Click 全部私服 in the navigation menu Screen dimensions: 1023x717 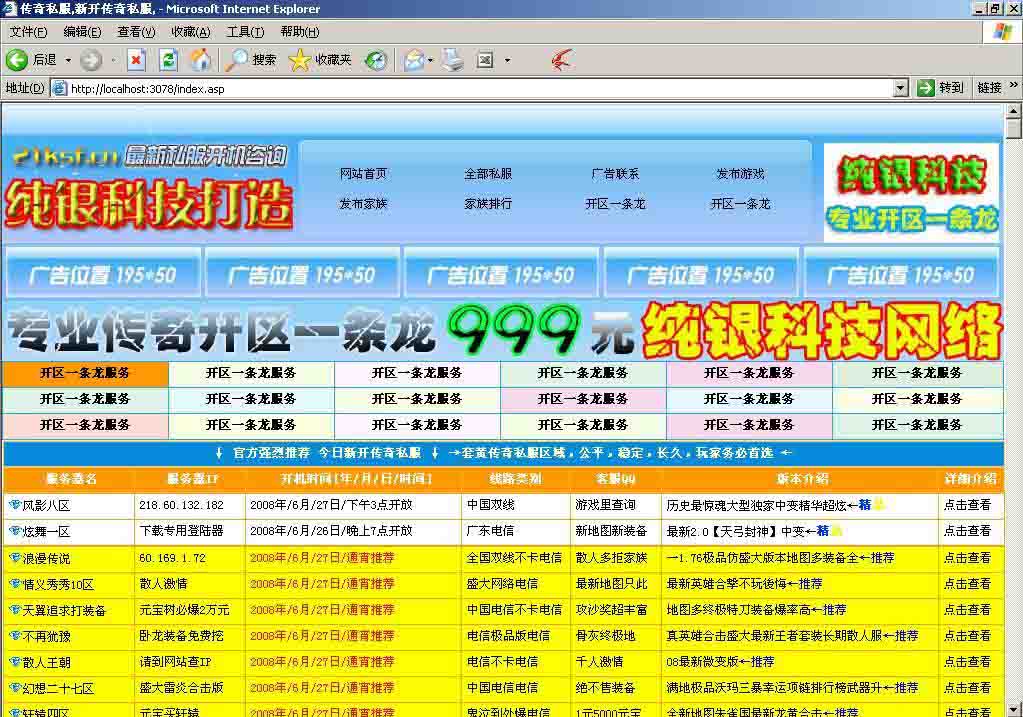pos(488,172)
